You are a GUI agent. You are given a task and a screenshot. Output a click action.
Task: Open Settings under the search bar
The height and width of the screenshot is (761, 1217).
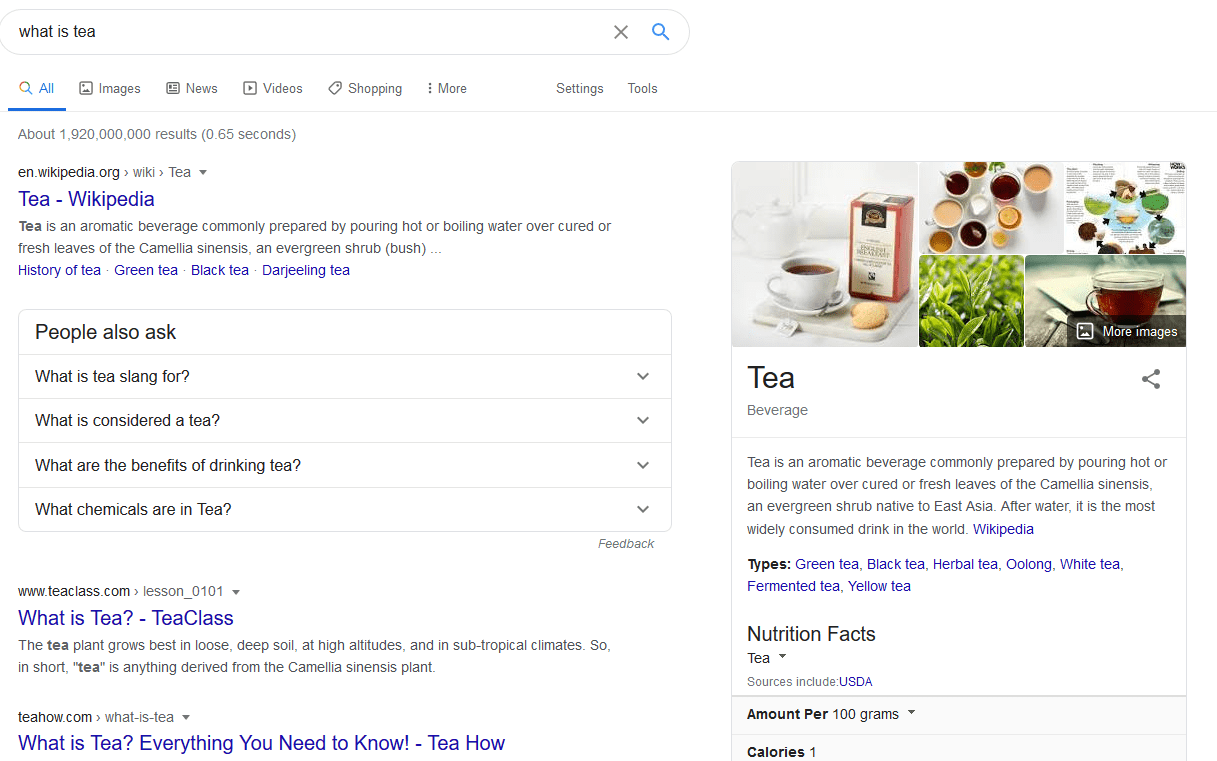click(x=580, y=88)
